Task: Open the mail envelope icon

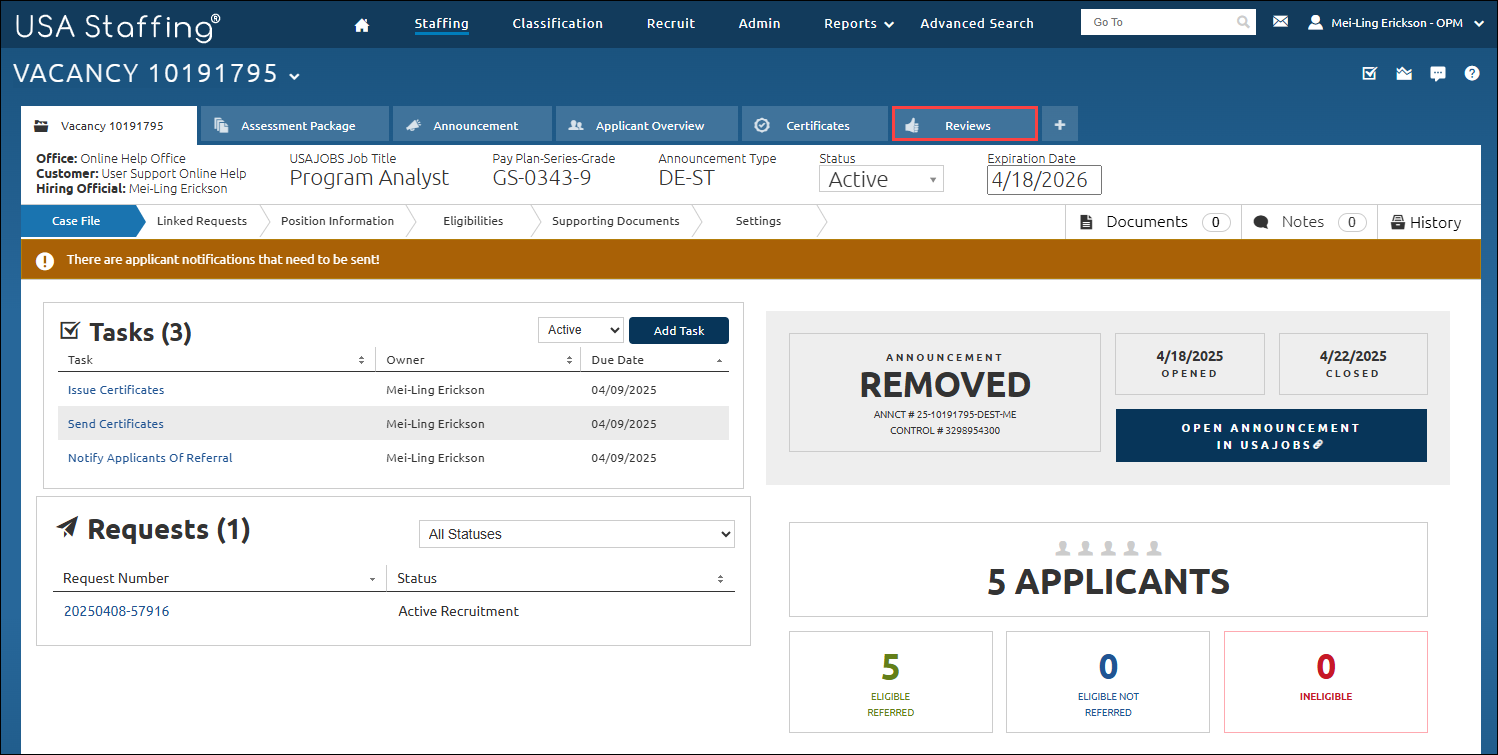Action: click(x=1280, y=21)
